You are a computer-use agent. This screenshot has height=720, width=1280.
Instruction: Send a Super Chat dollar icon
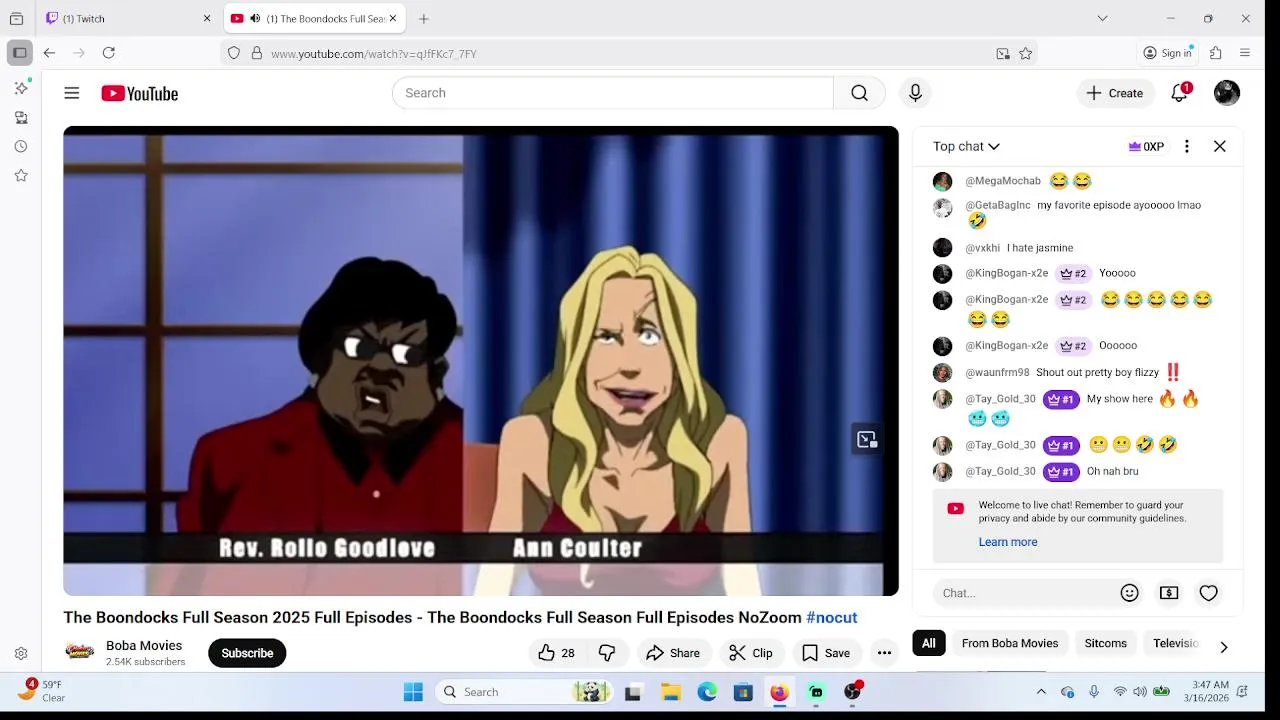click(x=1169, y=593)
